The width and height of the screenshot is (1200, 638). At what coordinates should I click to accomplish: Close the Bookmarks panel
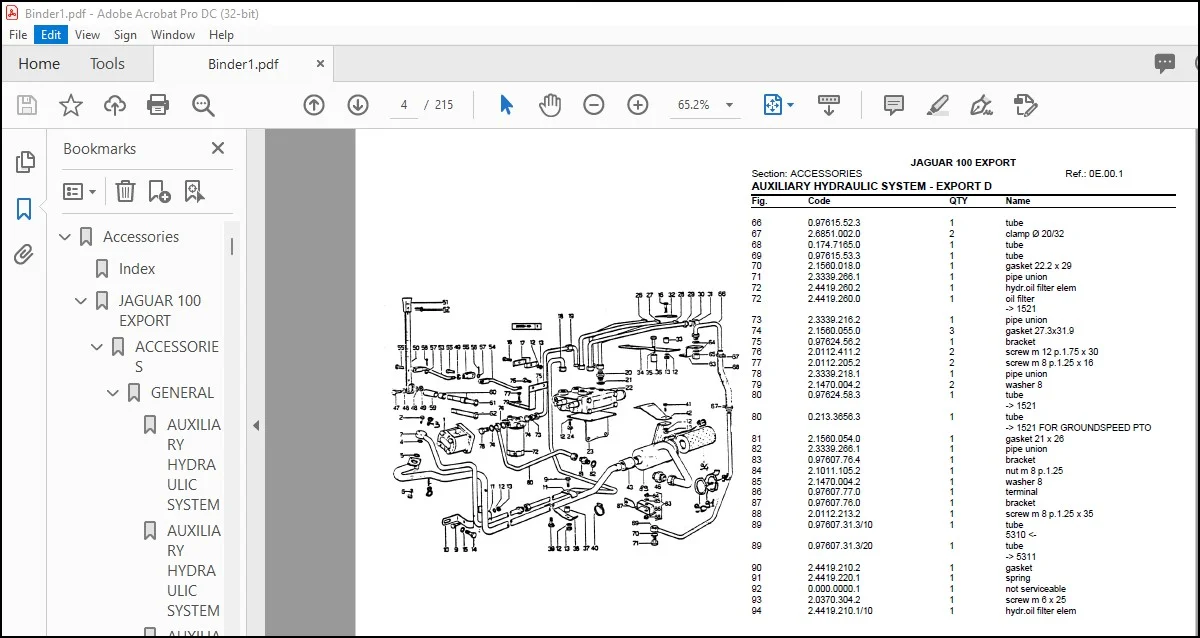click(x=218, y=148)
